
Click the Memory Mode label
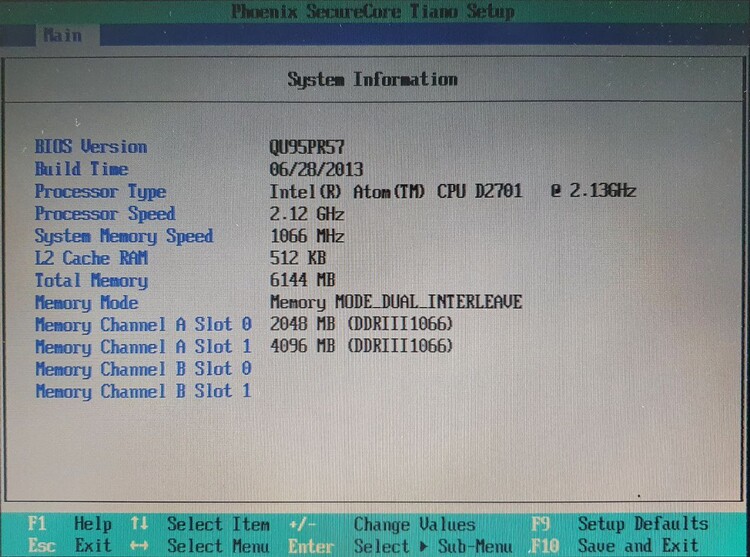(87, 303)
